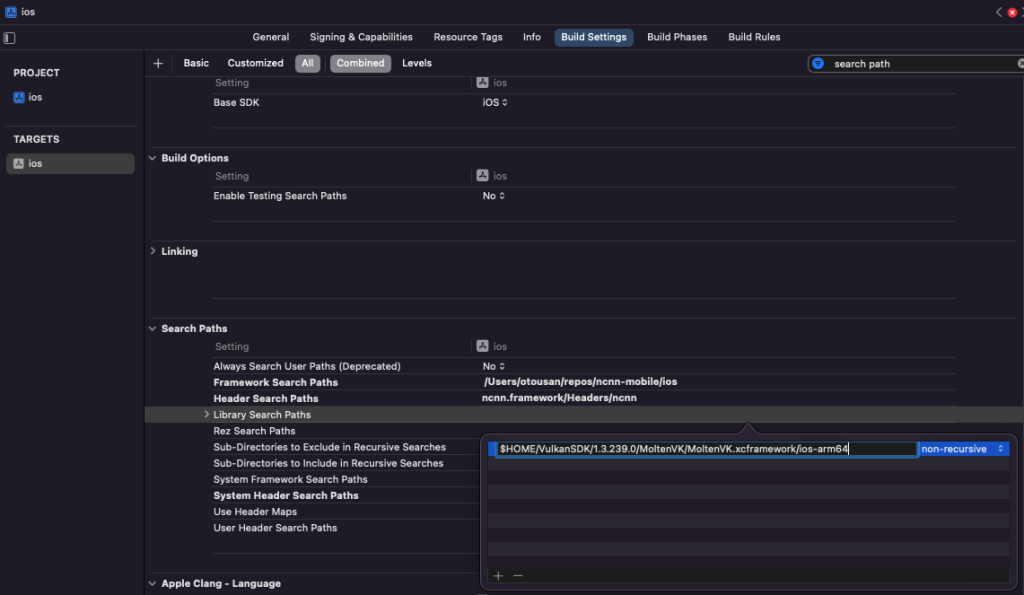Click the add build setting plus icon
This screenshot has width=1024, height=595.
(158, 63)
